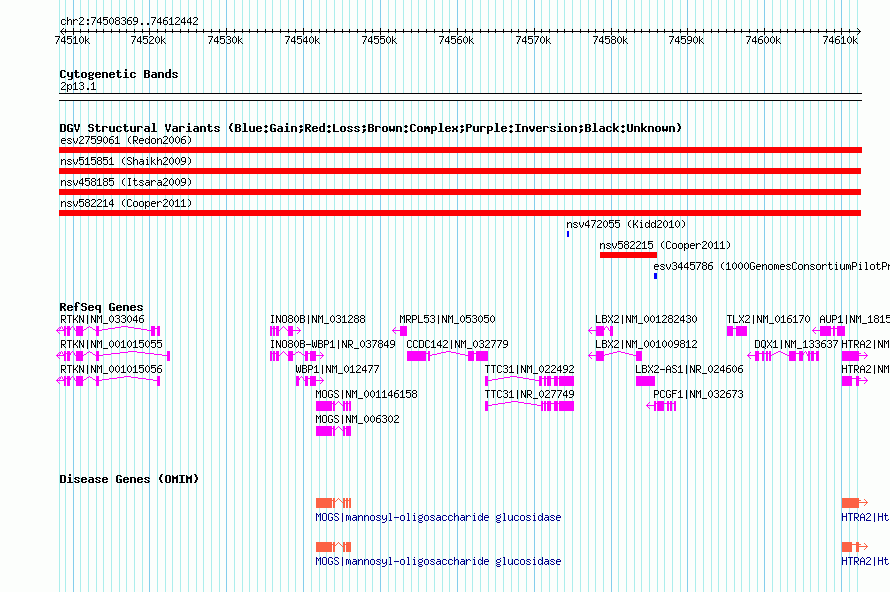The width and height of the screenshot is (890, 592).
Task: Click the 74560k ruler tick label
Action: click(x=456, y=40)
